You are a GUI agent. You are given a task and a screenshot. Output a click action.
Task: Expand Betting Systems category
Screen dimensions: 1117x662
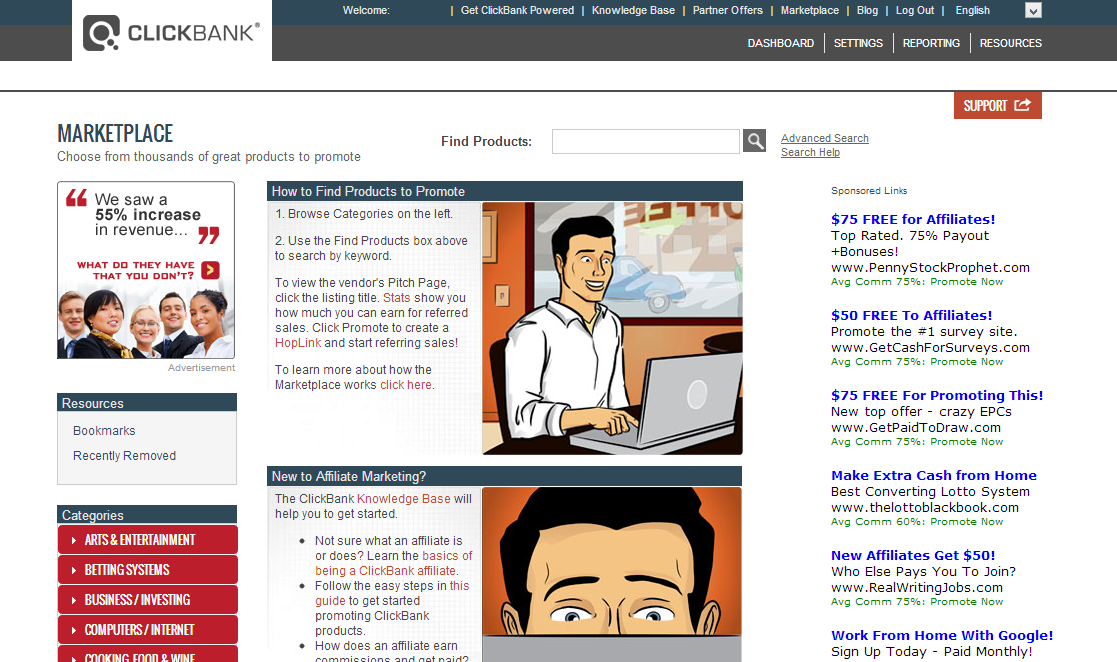point(147,569)
